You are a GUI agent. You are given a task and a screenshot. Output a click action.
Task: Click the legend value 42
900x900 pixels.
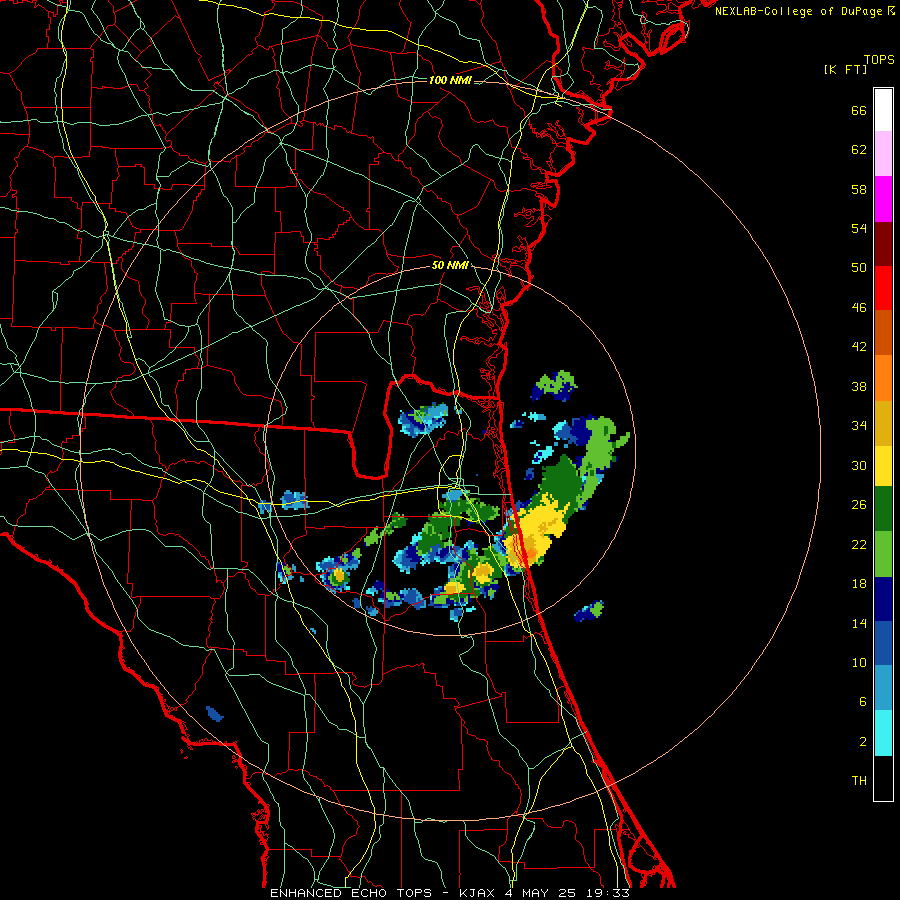(859, 347)
